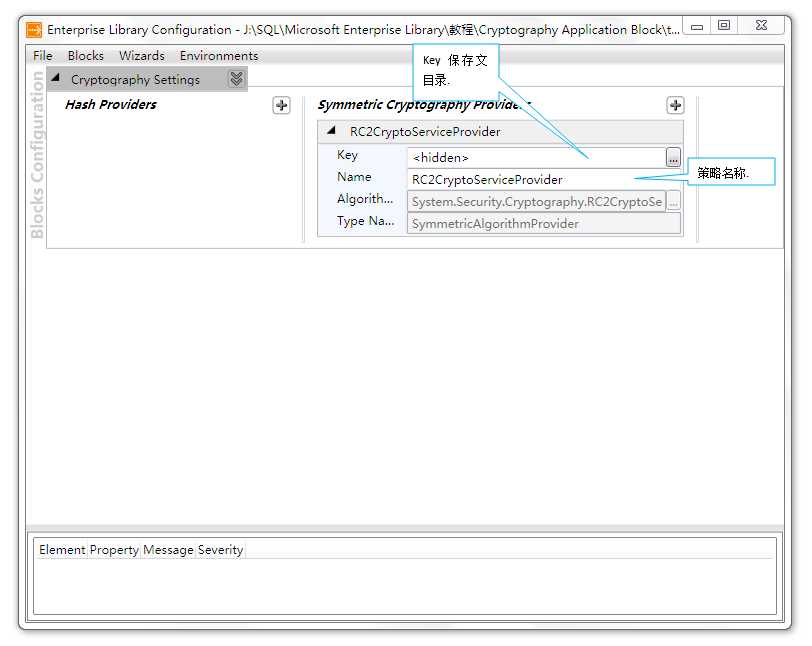Click the Cryptography Settings title text
812x646 pixels.
point(135,80)
